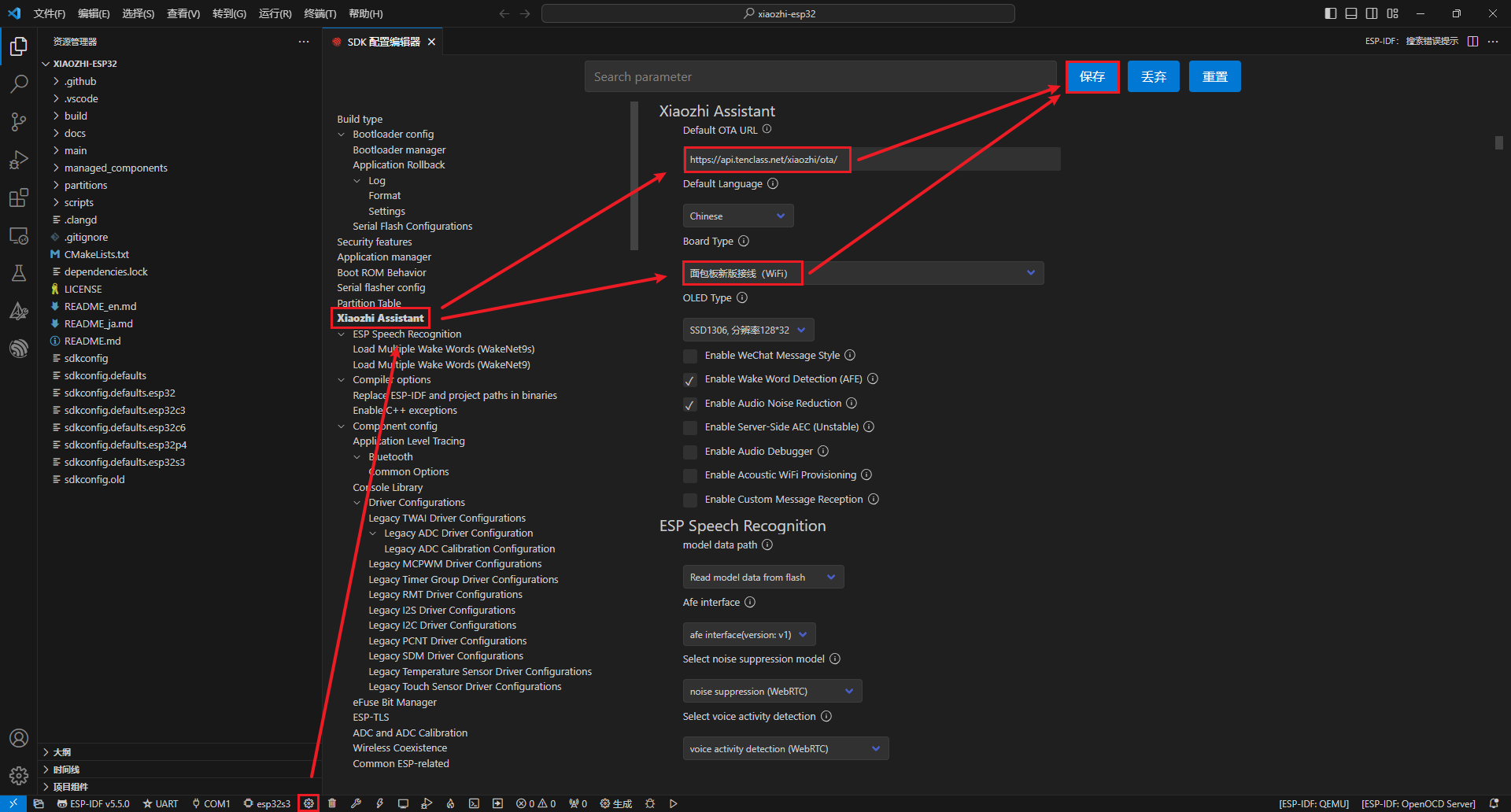1511x812 pixels.
Task: Open the Testing flask icon
Action: 19,273
